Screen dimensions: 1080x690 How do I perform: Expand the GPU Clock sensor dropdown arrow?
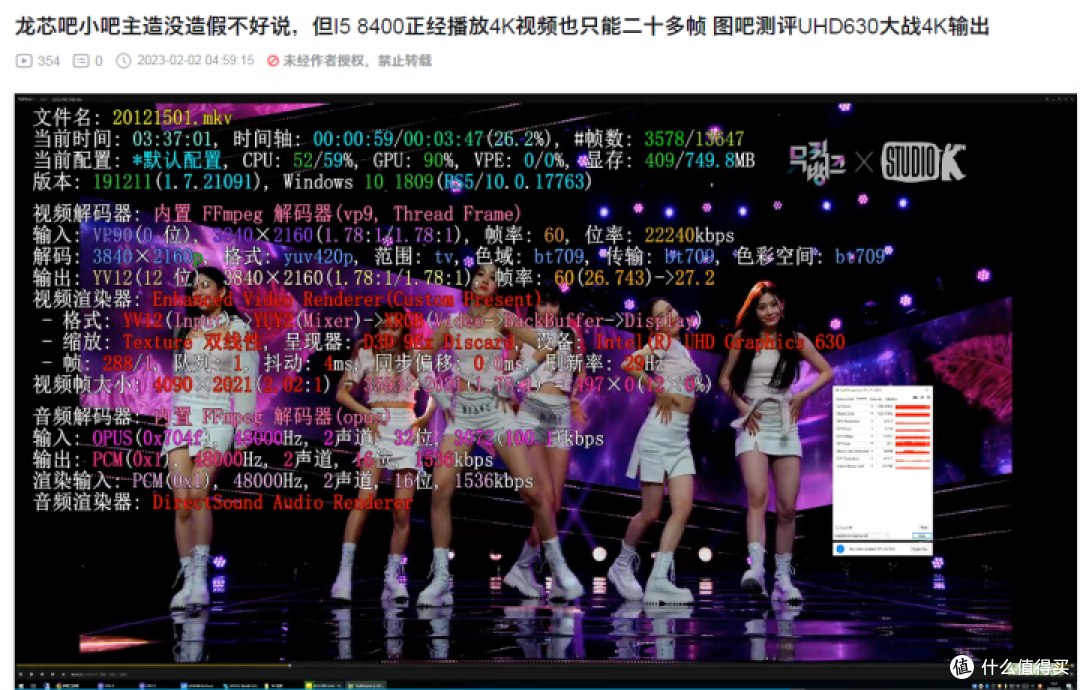click(871, 406)
